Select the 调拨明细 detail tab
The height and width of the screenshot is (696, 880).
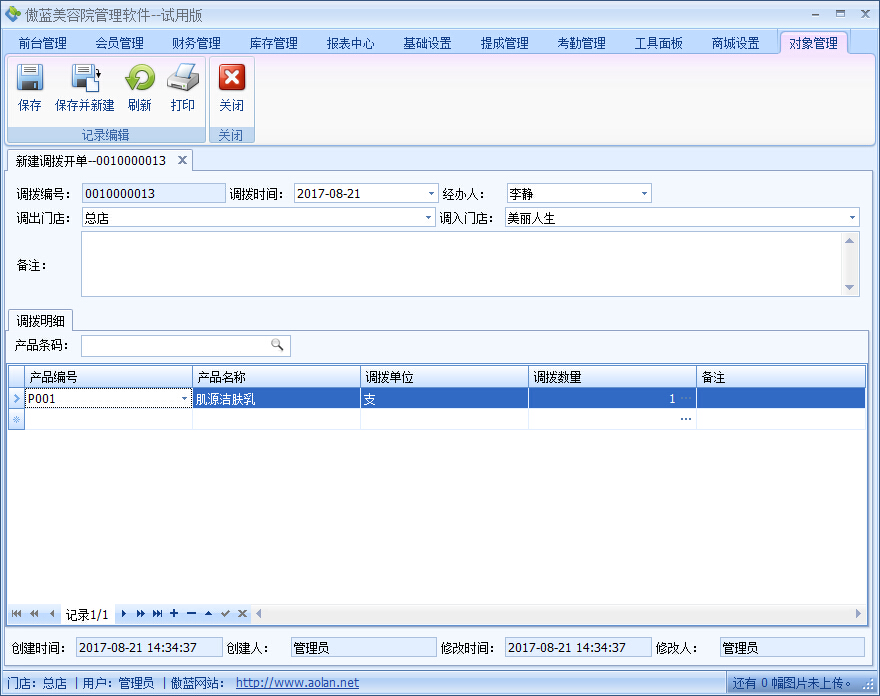pyautogui.click(x=40, y=321)
